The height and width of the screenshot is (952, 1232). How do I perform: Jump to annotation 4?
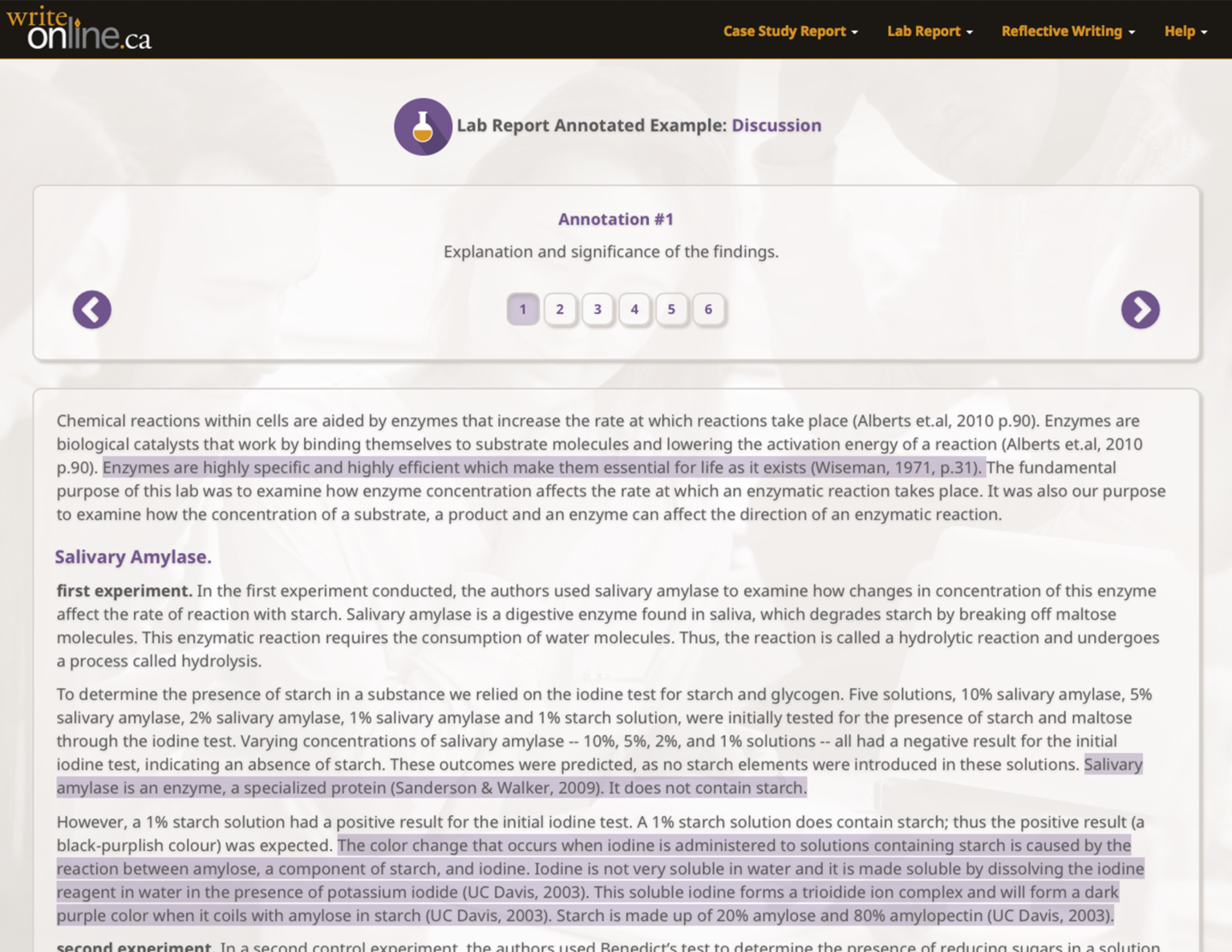pos(634,310)
